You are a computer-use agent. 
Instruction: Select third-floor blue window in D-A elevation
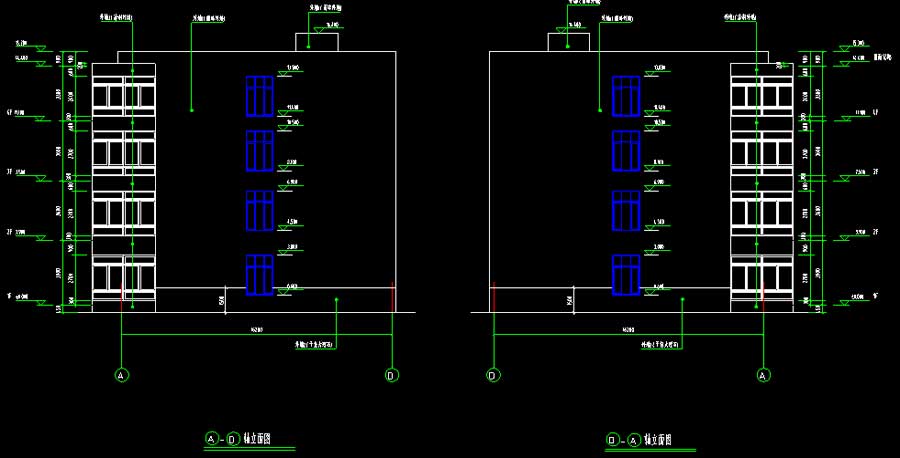coord(626,150)
